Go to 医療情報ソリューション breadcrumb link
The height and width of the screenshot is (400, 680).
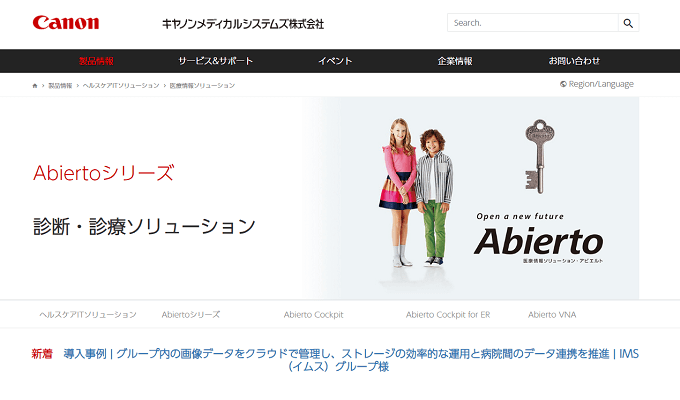(x=202, y=86)
